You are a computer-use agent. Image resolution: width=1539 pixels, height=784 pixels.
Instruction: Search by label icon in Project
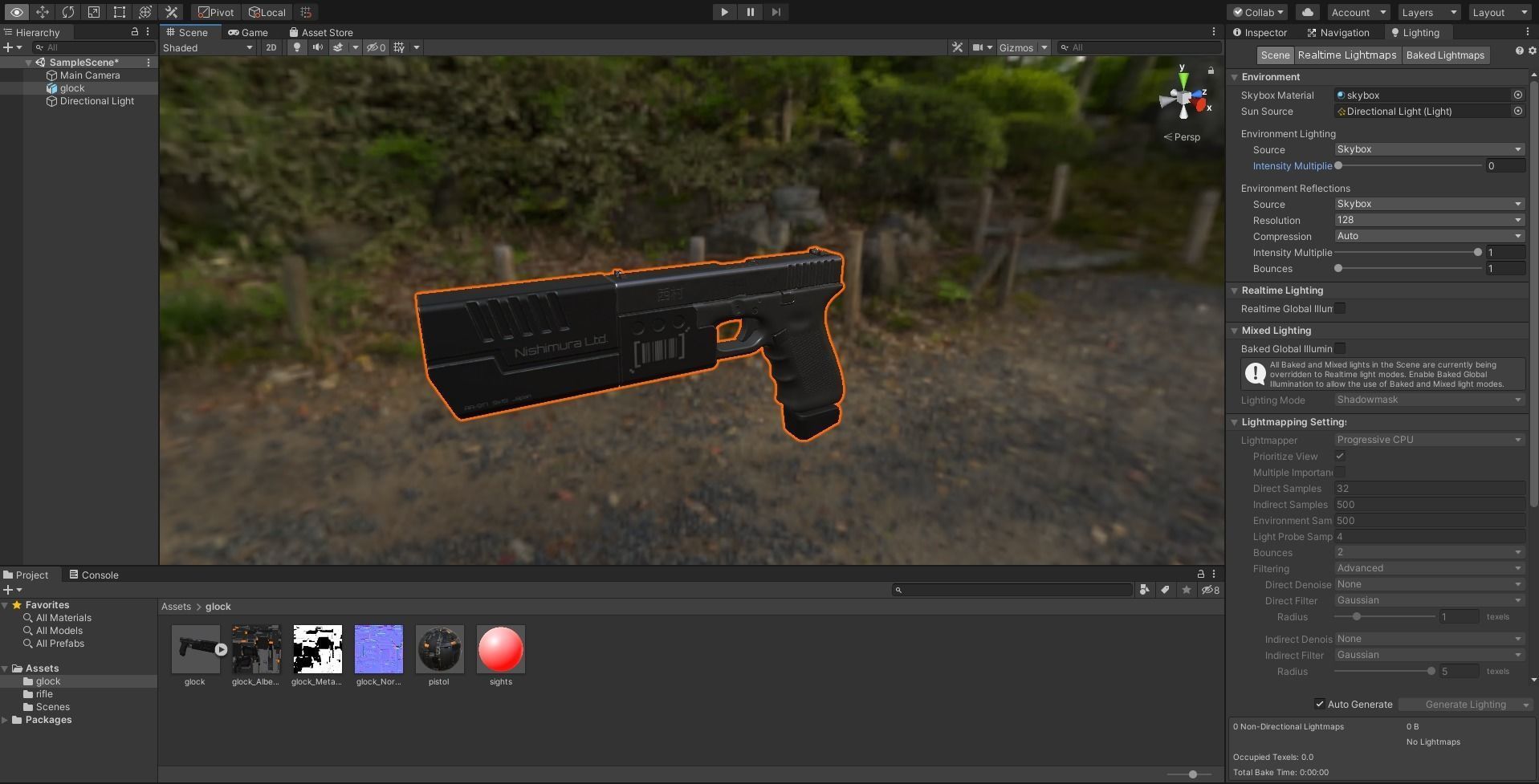coord(1165,590)
